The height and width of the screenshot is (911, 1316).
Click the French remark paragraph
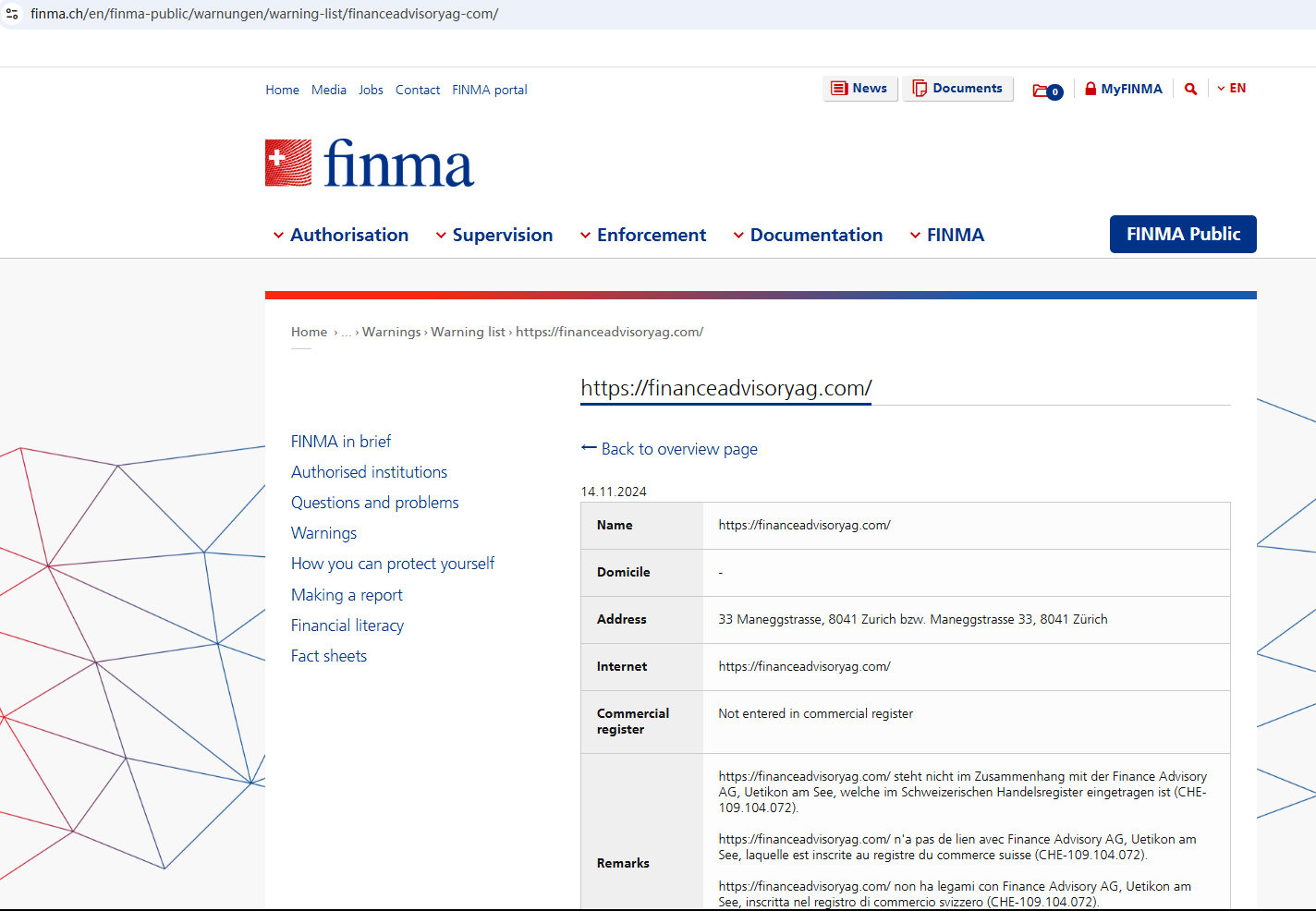(957, 847)
